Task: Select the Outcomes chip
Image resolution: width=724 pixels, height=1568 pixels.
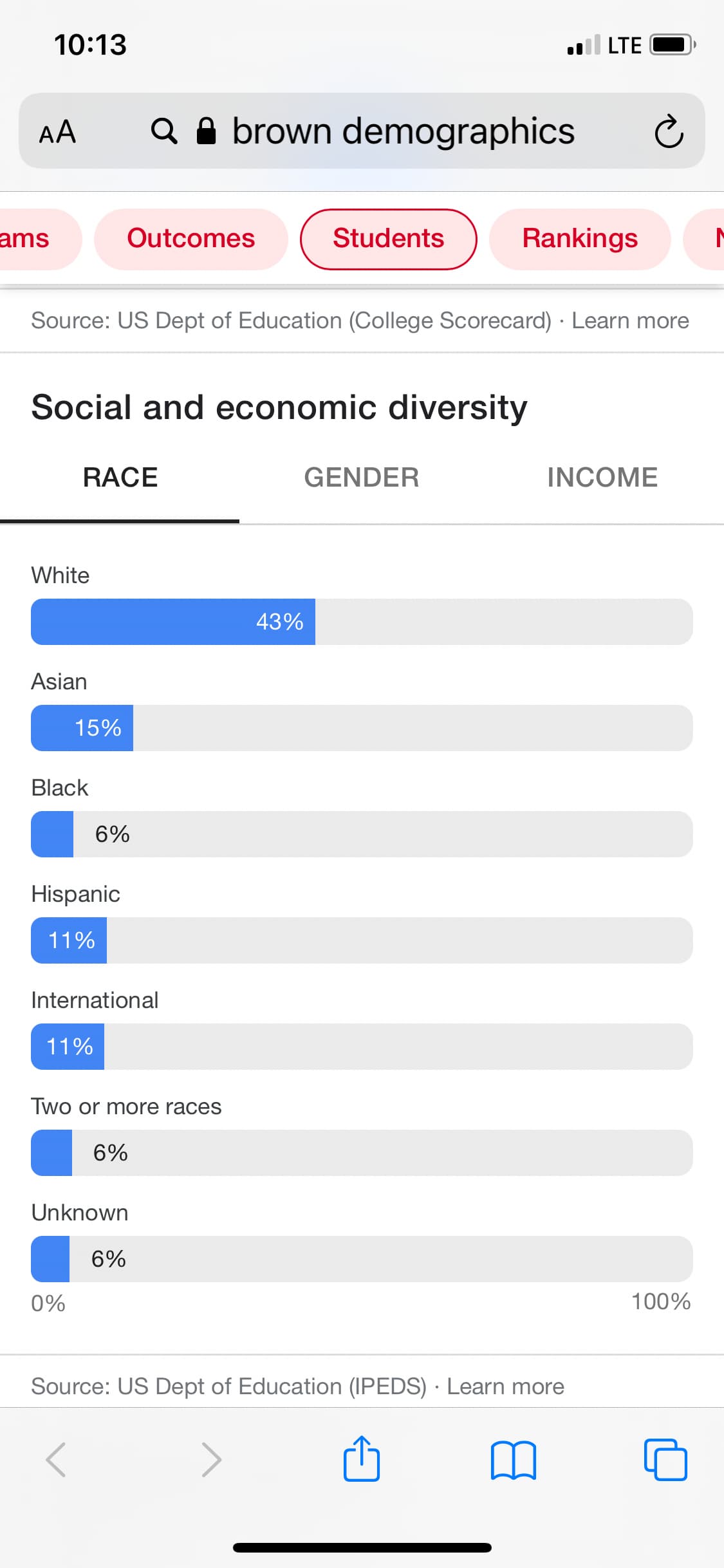Action: point(191,239)
